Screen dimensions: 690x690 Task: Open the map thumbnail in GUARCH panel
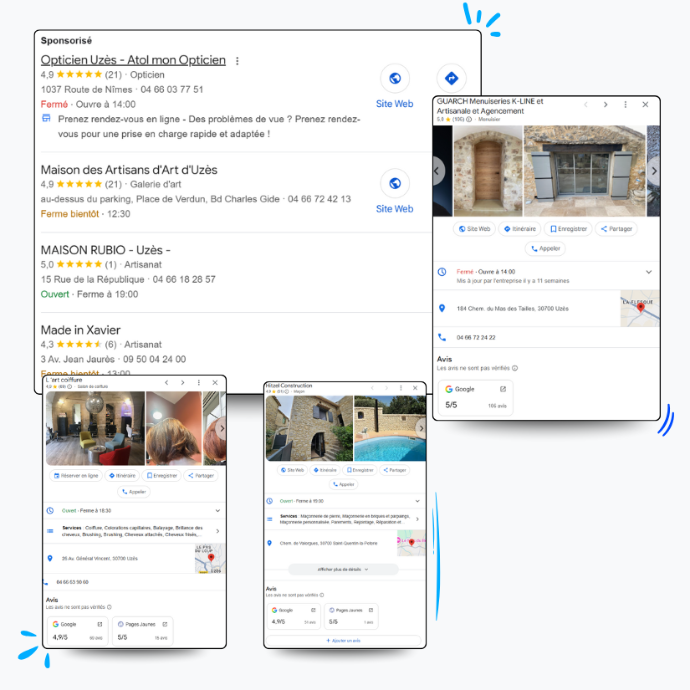tap(640, 308)
